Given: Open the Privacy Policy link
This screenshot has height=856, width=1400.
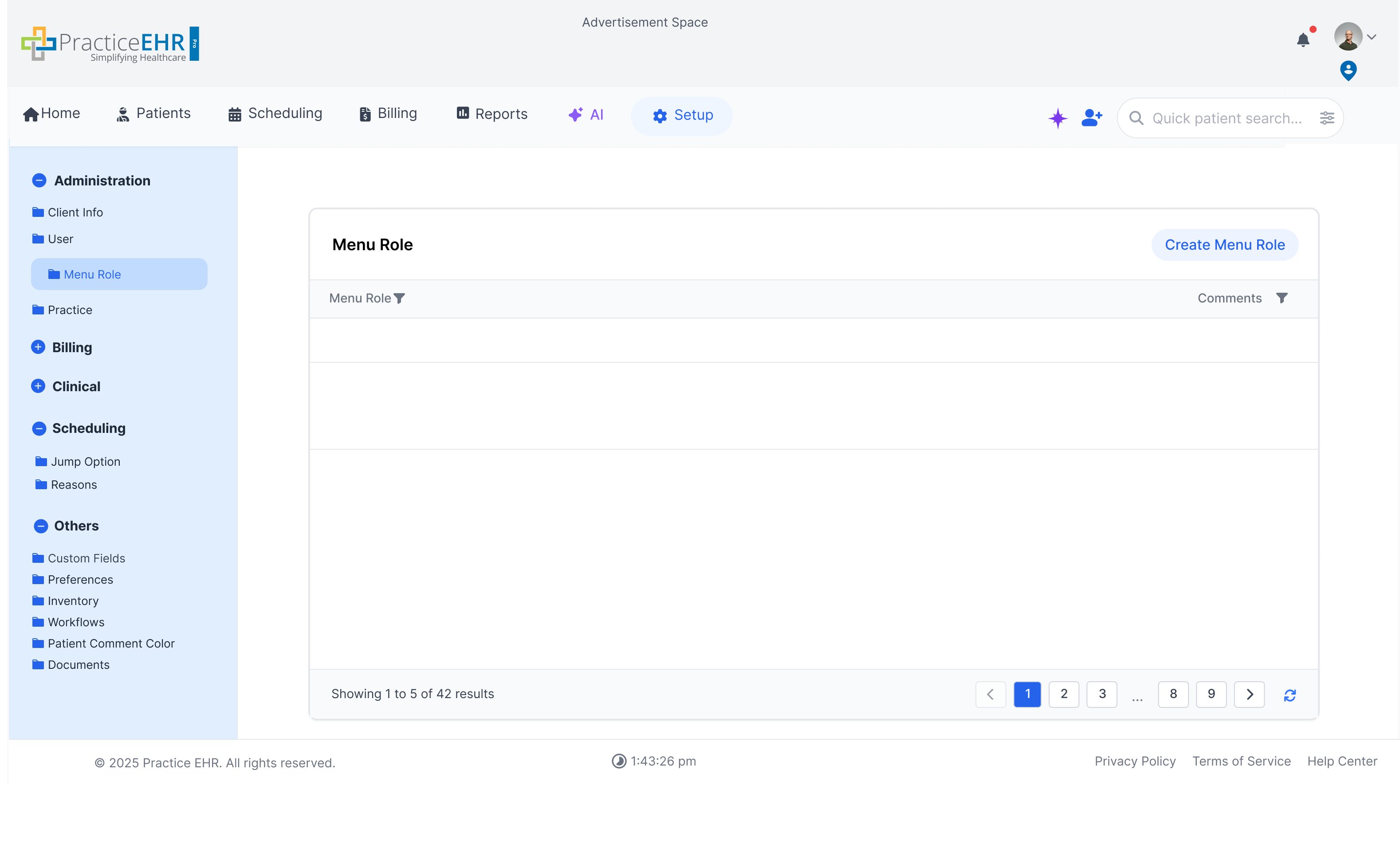Looking at the screenshot, I should click(x=1135, y=761).
